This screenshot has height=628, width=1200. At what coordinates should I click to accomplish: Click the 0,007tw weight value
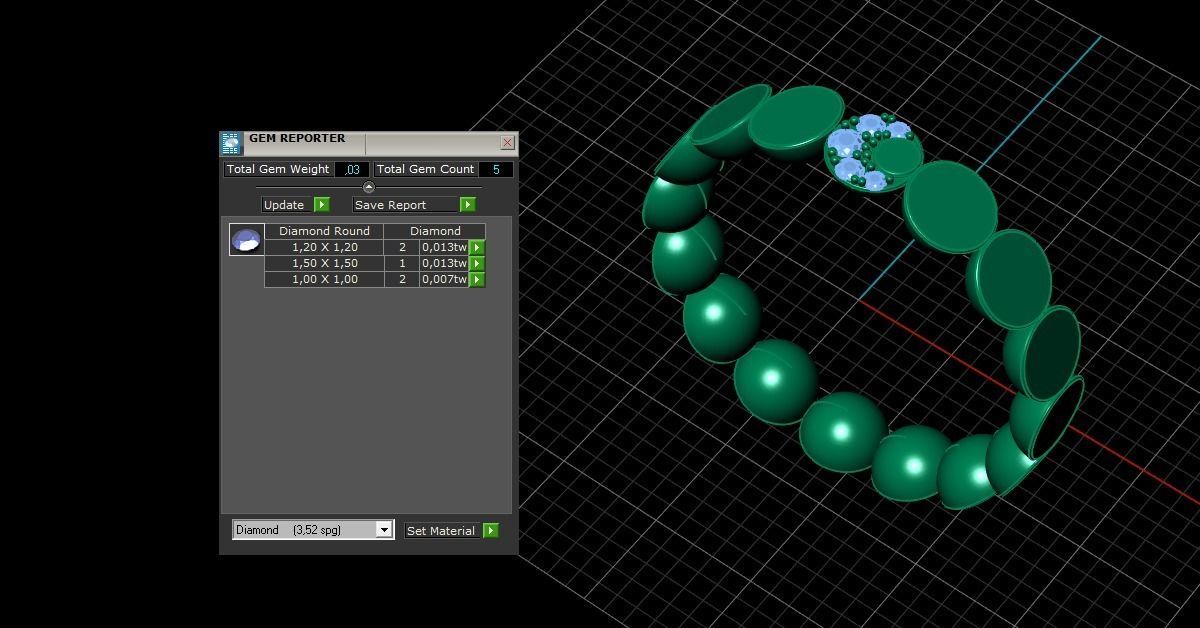point(444,279)
